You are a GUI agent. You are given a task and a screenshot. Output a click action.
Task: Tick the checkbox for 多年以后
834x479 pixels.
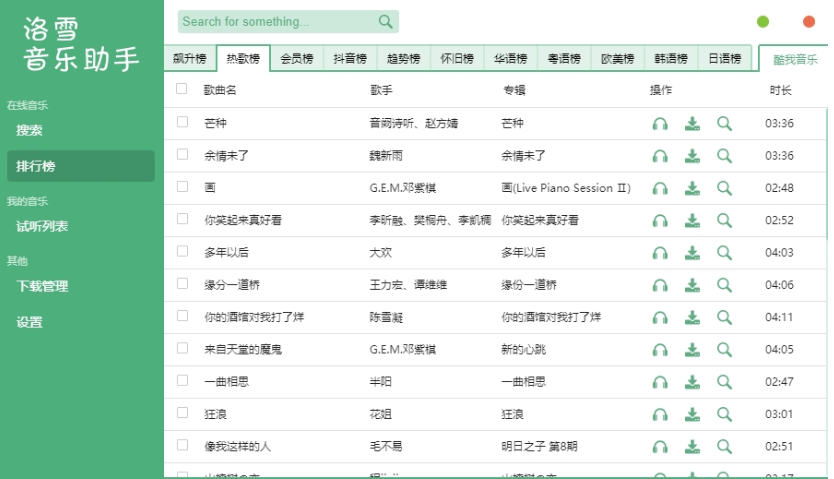[182, 251]
